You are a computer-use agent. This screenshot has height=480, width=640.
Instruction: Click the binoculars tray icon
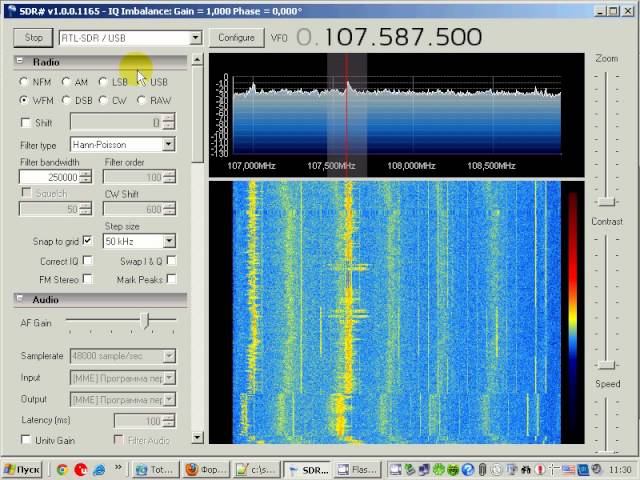pos(526,470)
